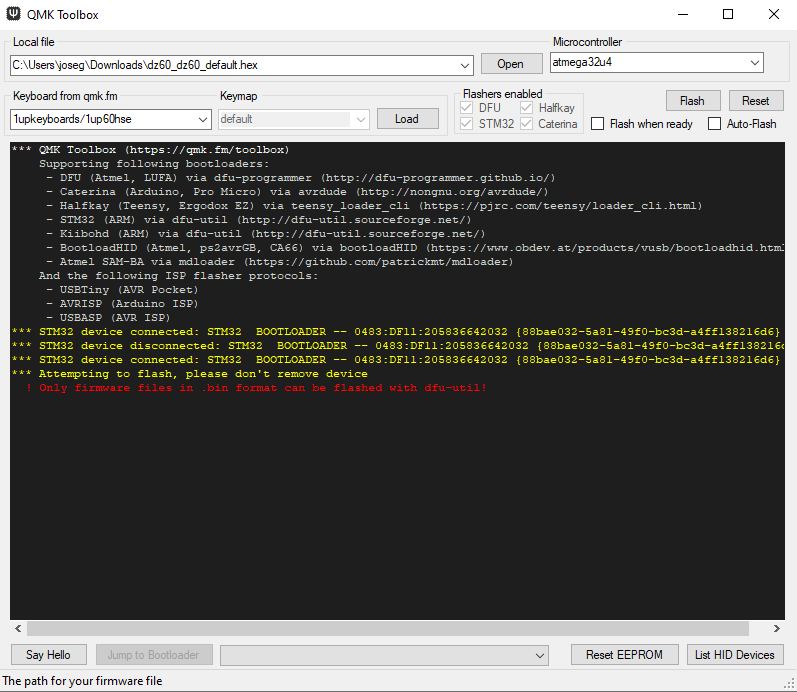Click the window resize grip icon

(x=789, y=683)
